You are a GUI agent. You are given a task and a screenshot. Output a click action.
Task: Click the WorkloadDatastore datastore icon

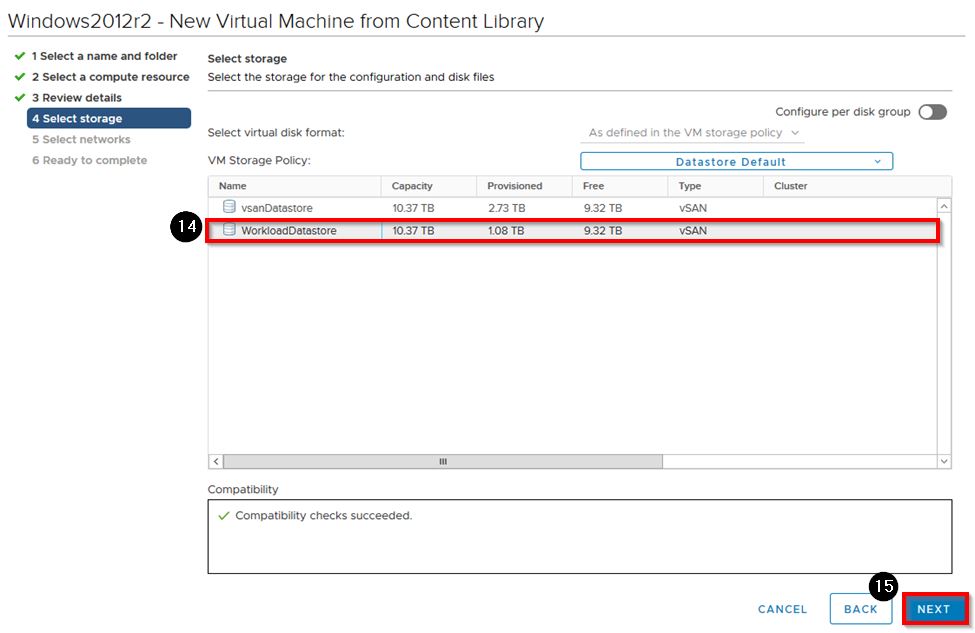click(x=229, y=230)
